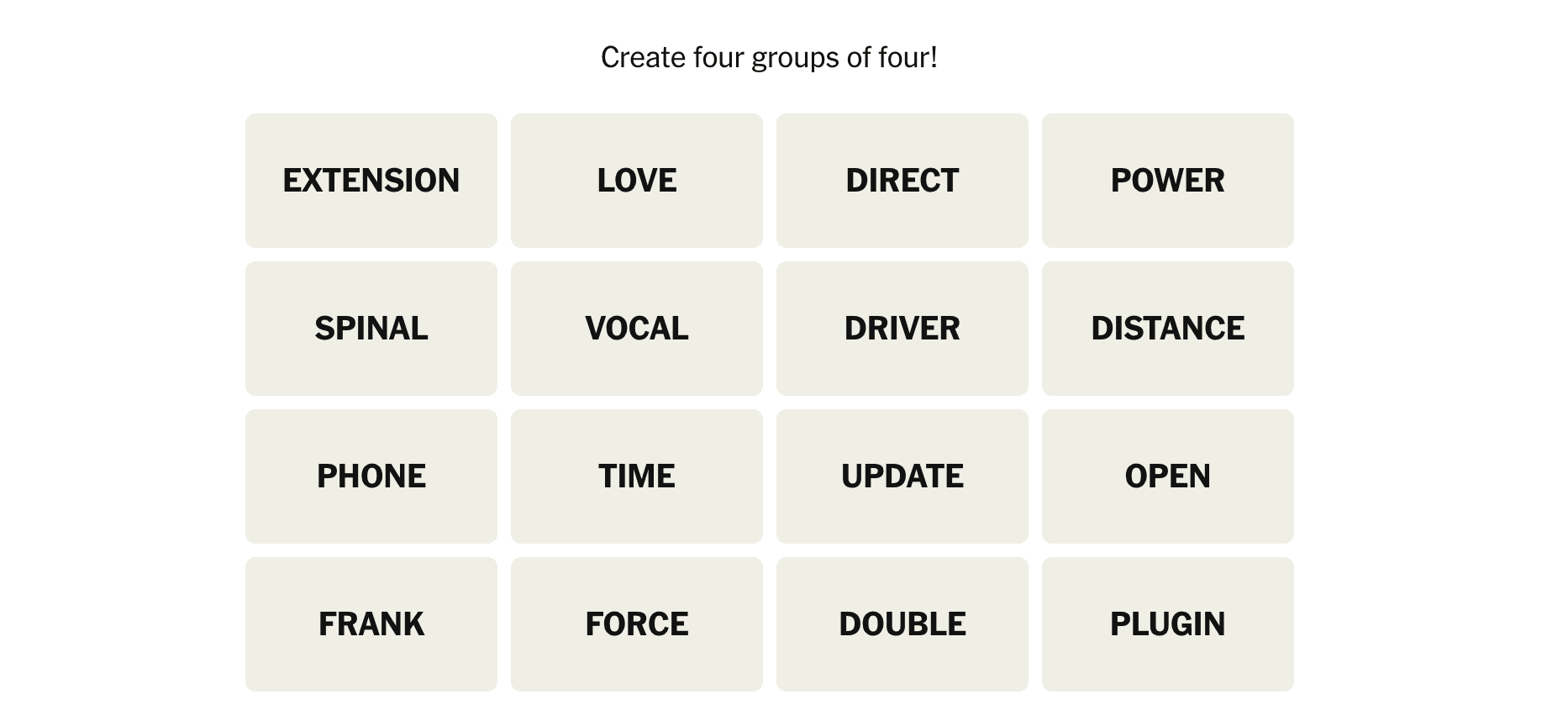Click the OPEN tile

point(1168,476)
